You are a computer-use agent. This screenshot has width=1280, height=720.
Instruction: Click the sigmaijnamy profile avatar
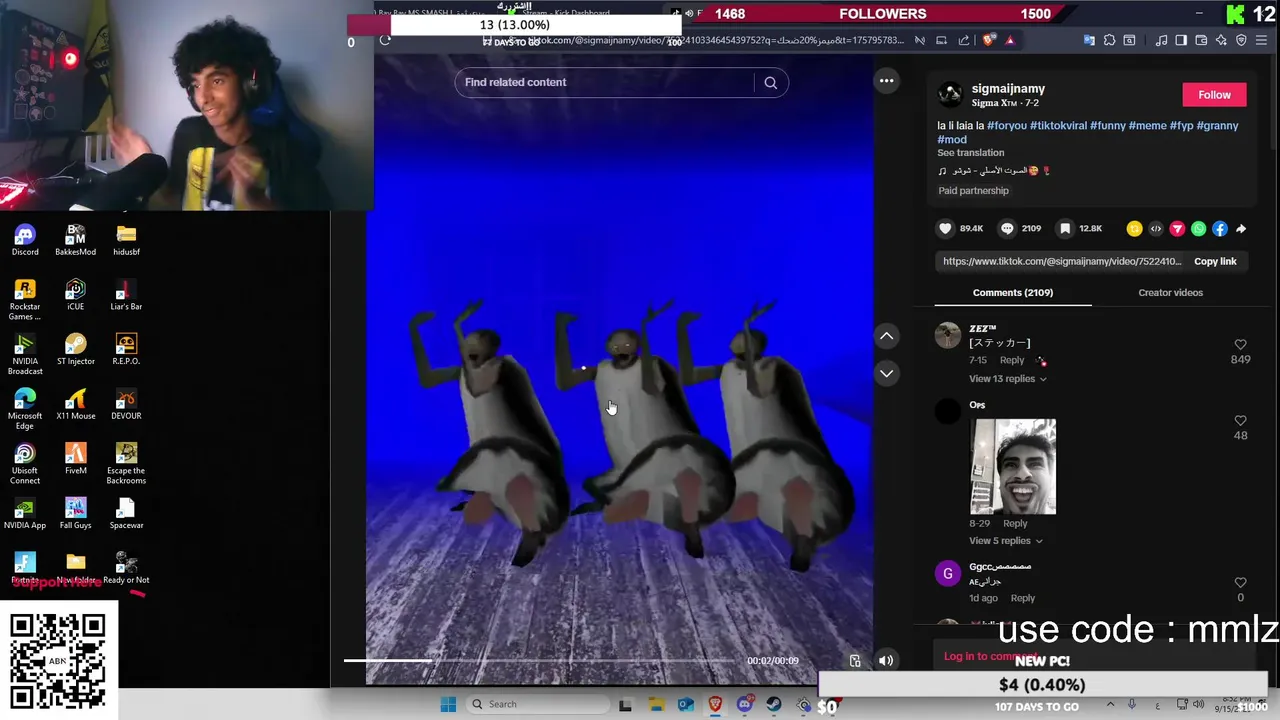tap(949, 95)
